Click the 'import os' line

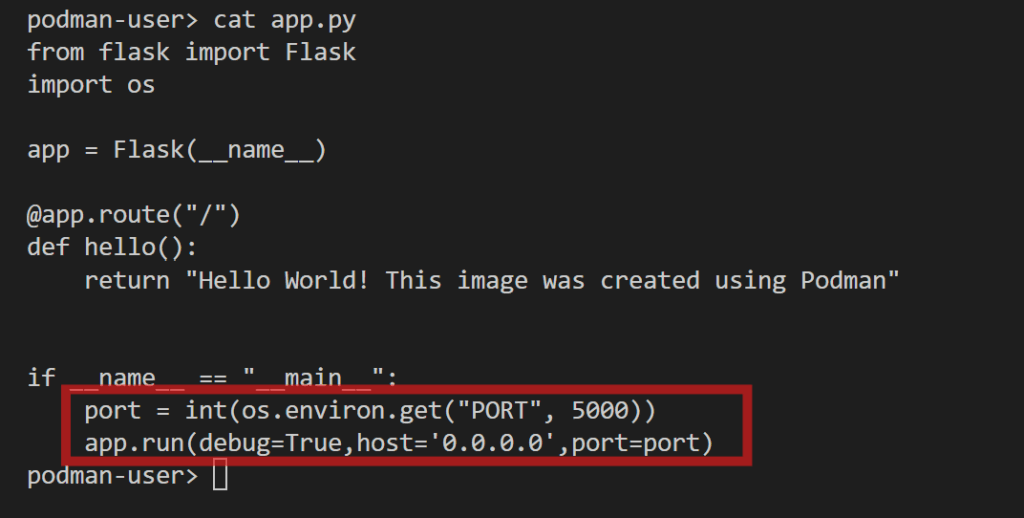[91, 85]
